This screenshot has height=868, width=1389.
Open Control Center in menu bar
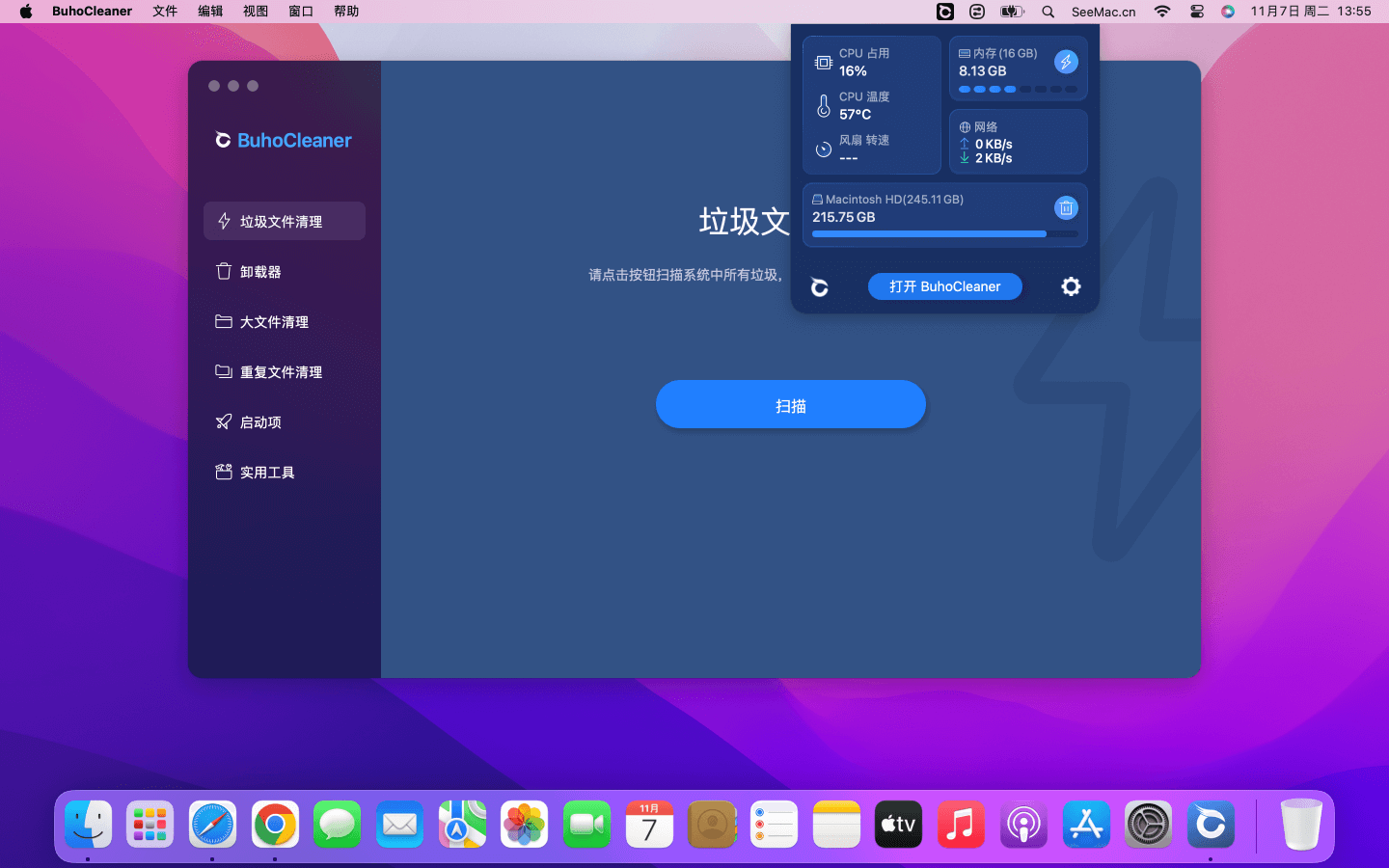pyautogui.click(x=1197, y=12)
